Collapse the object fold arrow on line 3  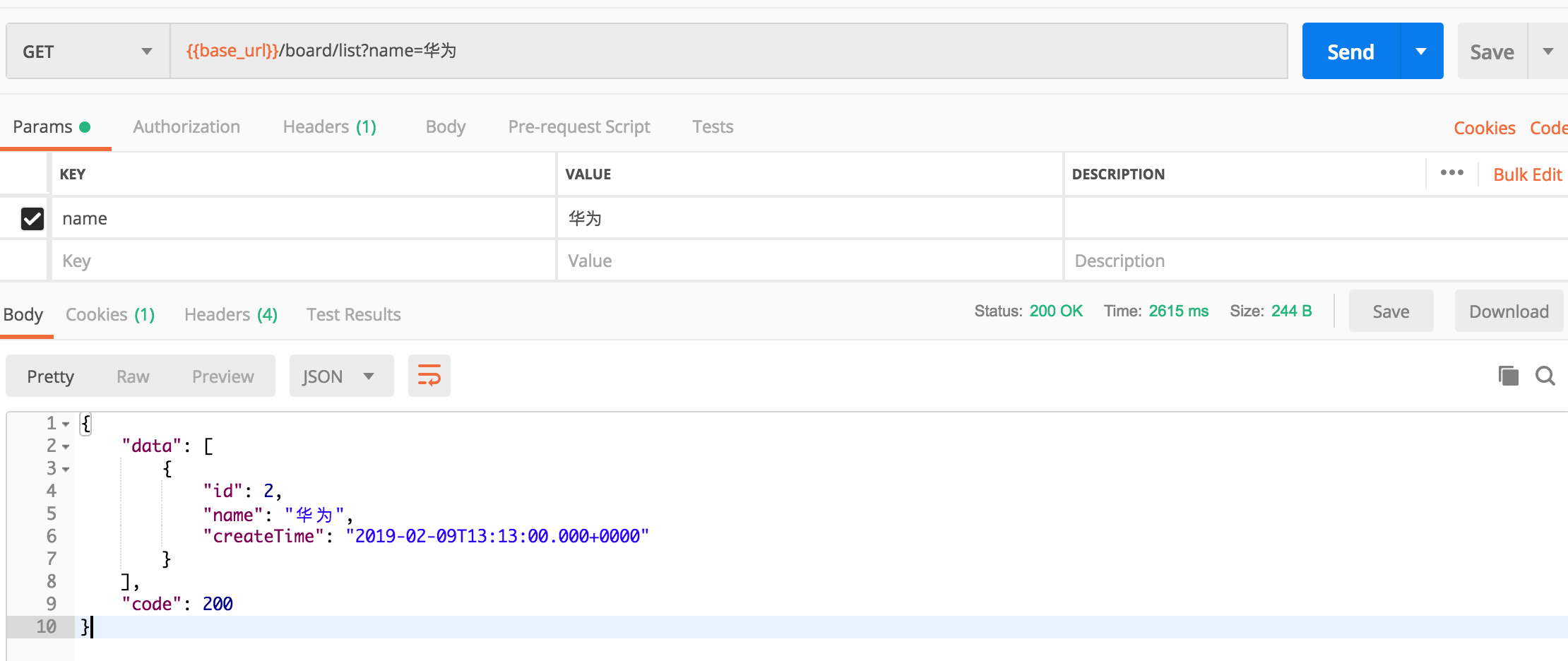[66, 470]
